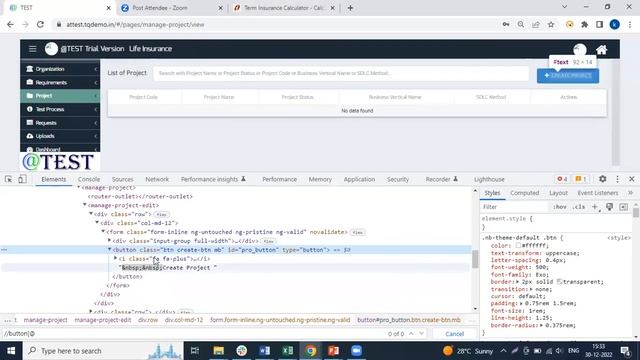This screenshot has width=640, height=360.
Task: Expand the Test Process sidebar menu
Action: (x=60, y=109)
